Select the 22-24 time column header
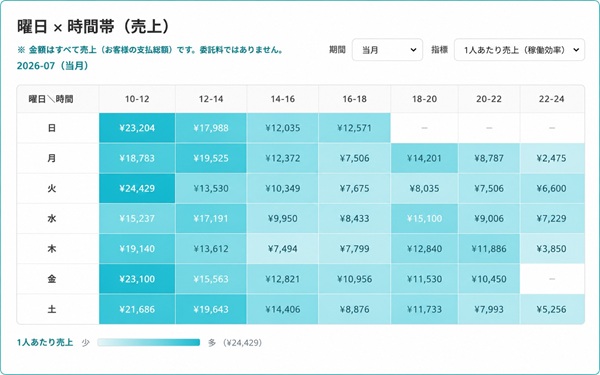 click(x=552, y=99)
